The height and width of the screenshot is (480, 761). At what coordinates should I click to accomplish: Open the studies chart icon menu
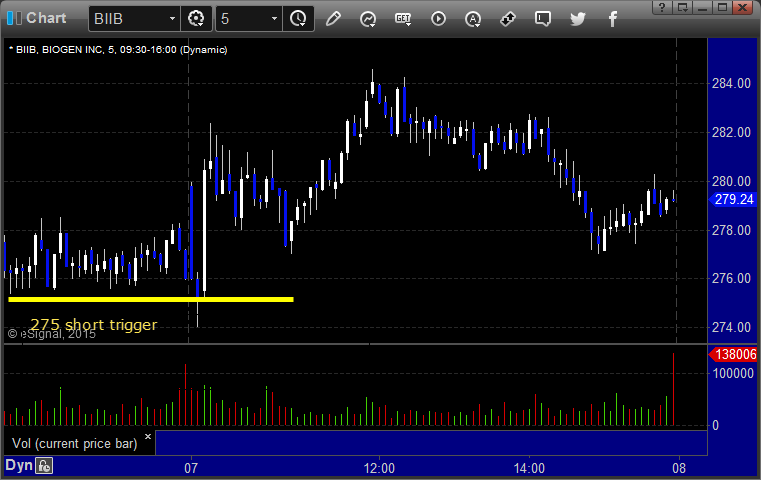[368, 19]
